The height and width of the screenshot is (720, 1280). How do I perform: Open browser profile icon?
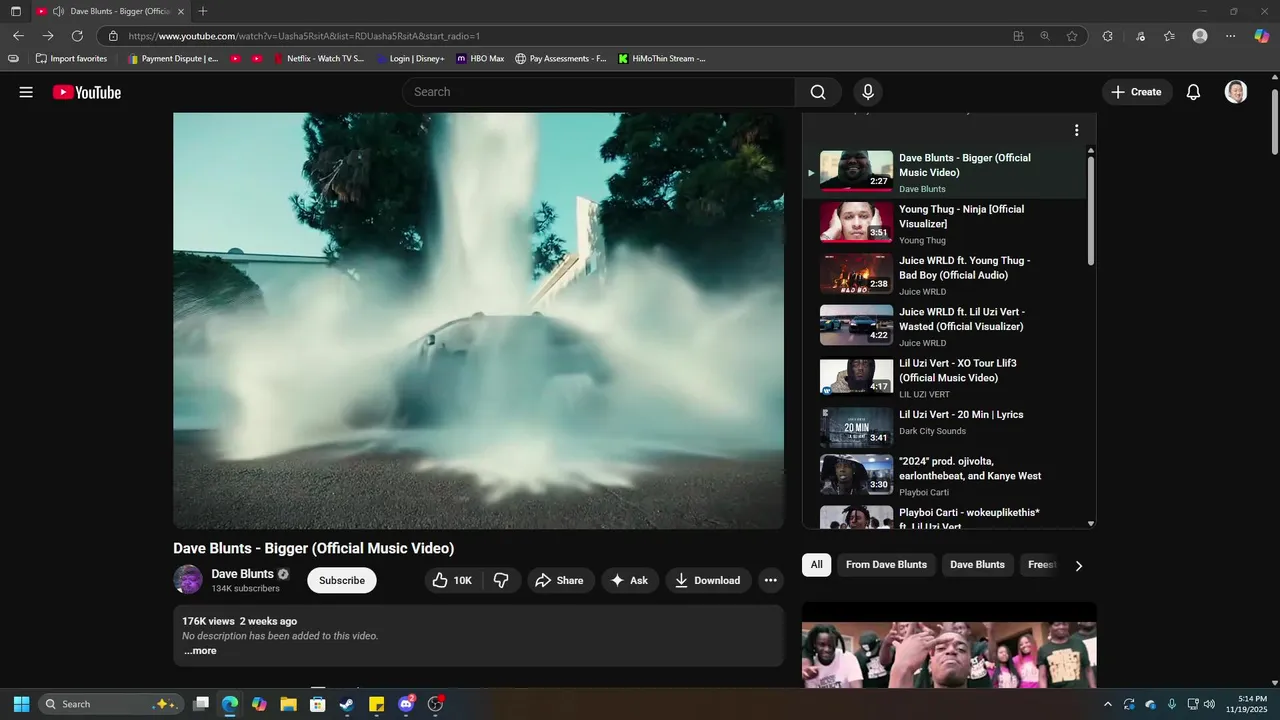[1200, 36]
